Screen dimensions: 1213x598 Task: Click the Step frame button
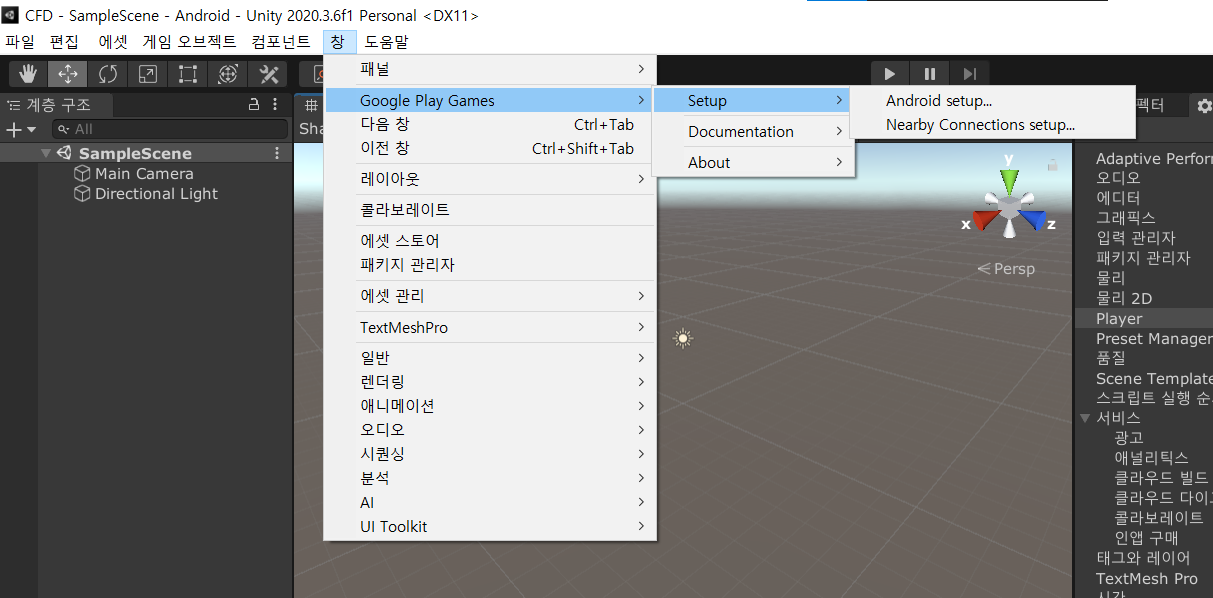tap(969, 74)
